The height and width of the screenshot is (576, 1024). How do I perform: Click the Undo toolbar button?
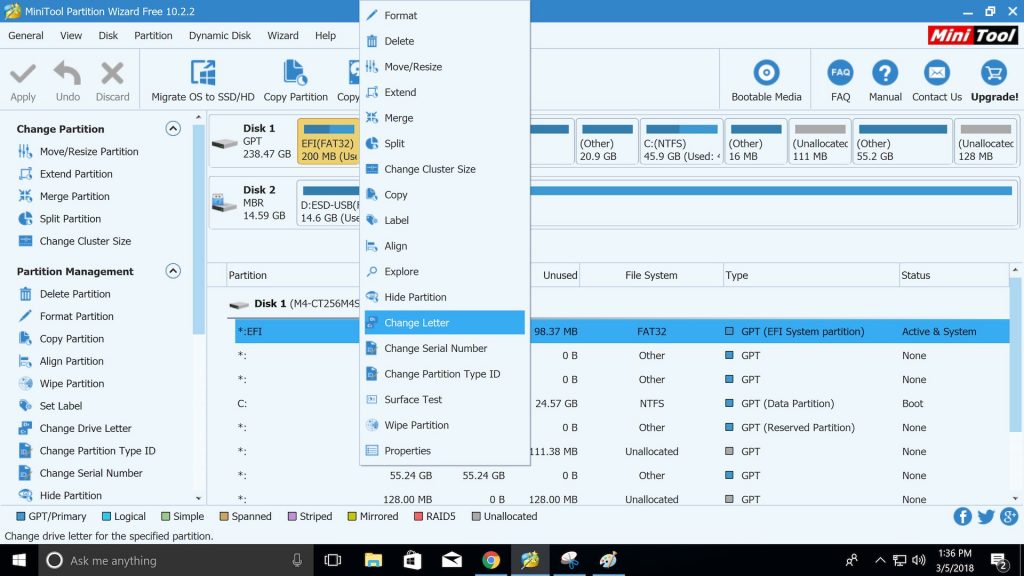click(67, 81)
